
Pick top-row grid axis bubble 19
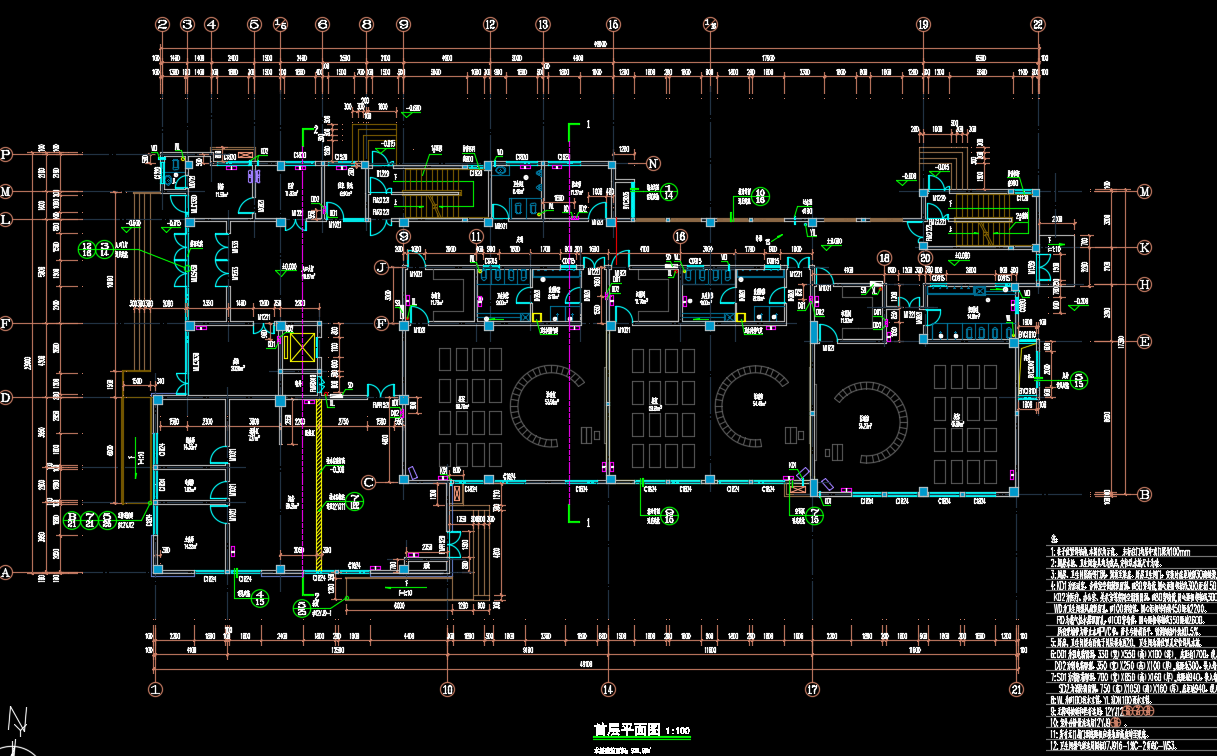[923, 24]
